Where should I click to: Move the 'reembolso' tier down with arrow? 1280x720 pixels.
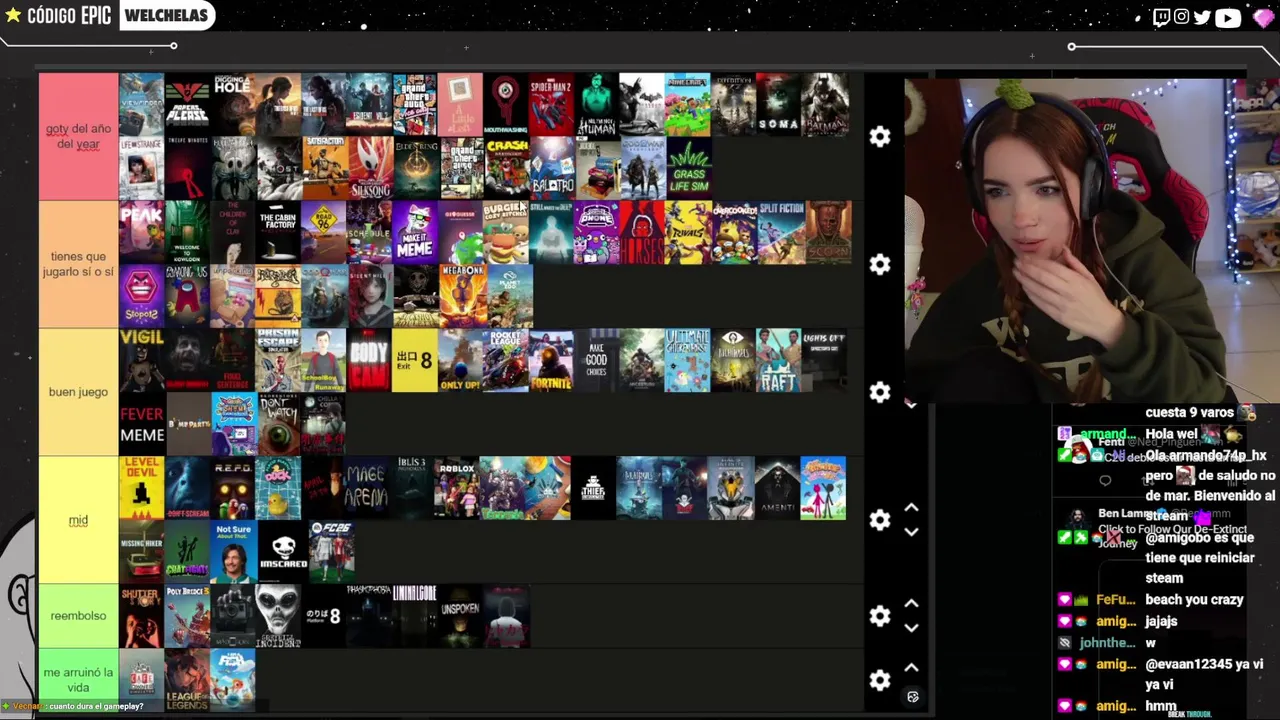(x=911, y=628)
